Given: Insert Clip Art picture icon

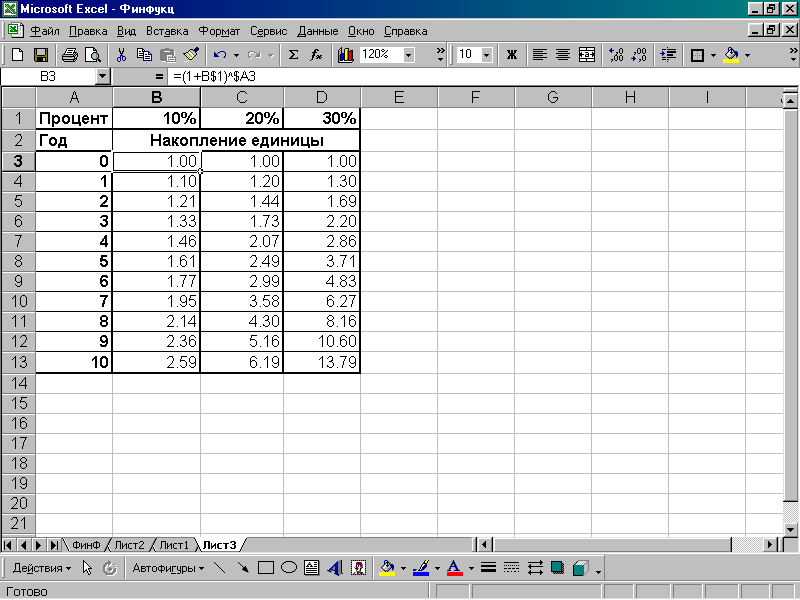Looking at the screenshot, I should click(359, 568).
